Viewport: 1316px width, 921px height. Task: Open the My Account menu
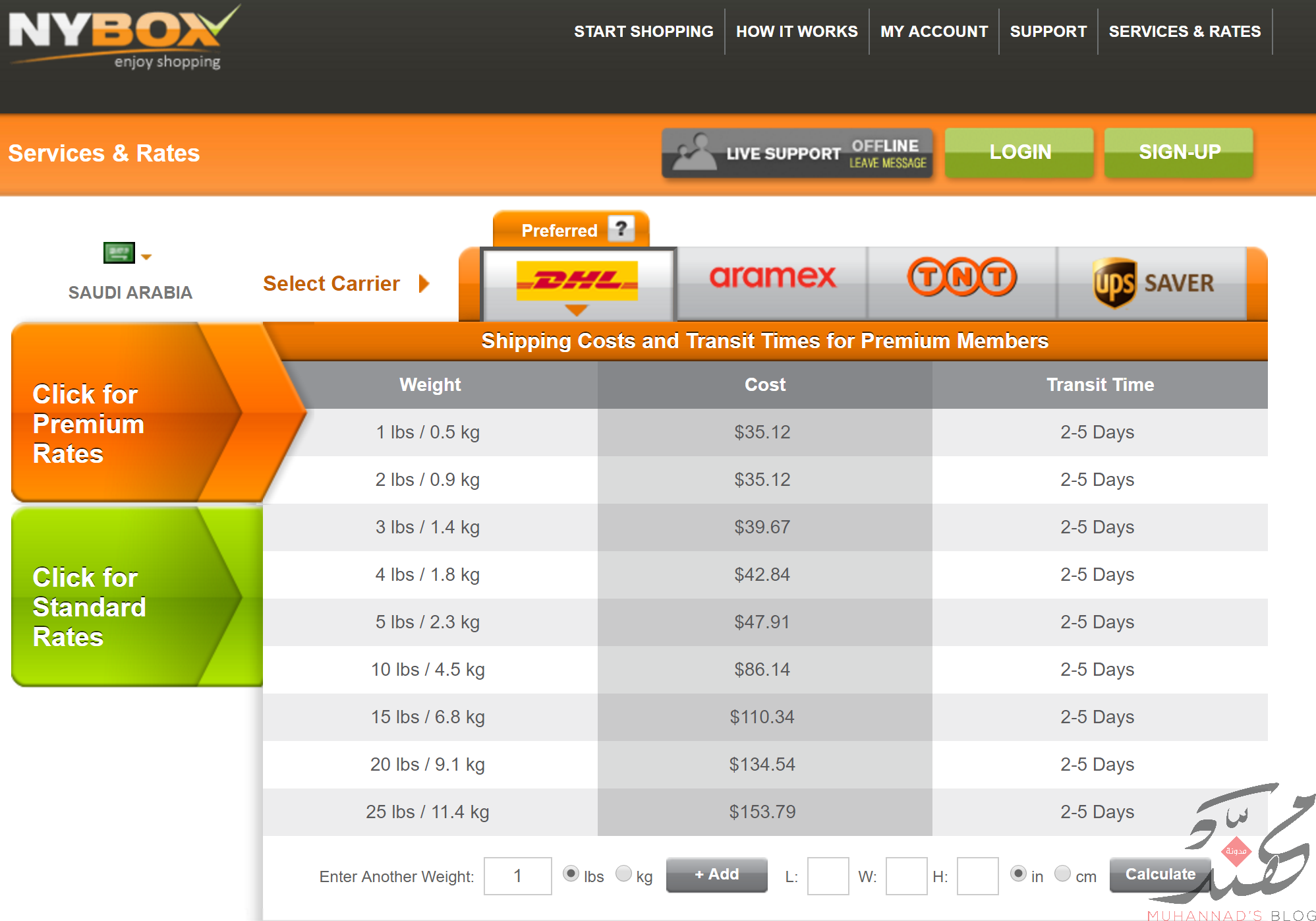point(934,31)
